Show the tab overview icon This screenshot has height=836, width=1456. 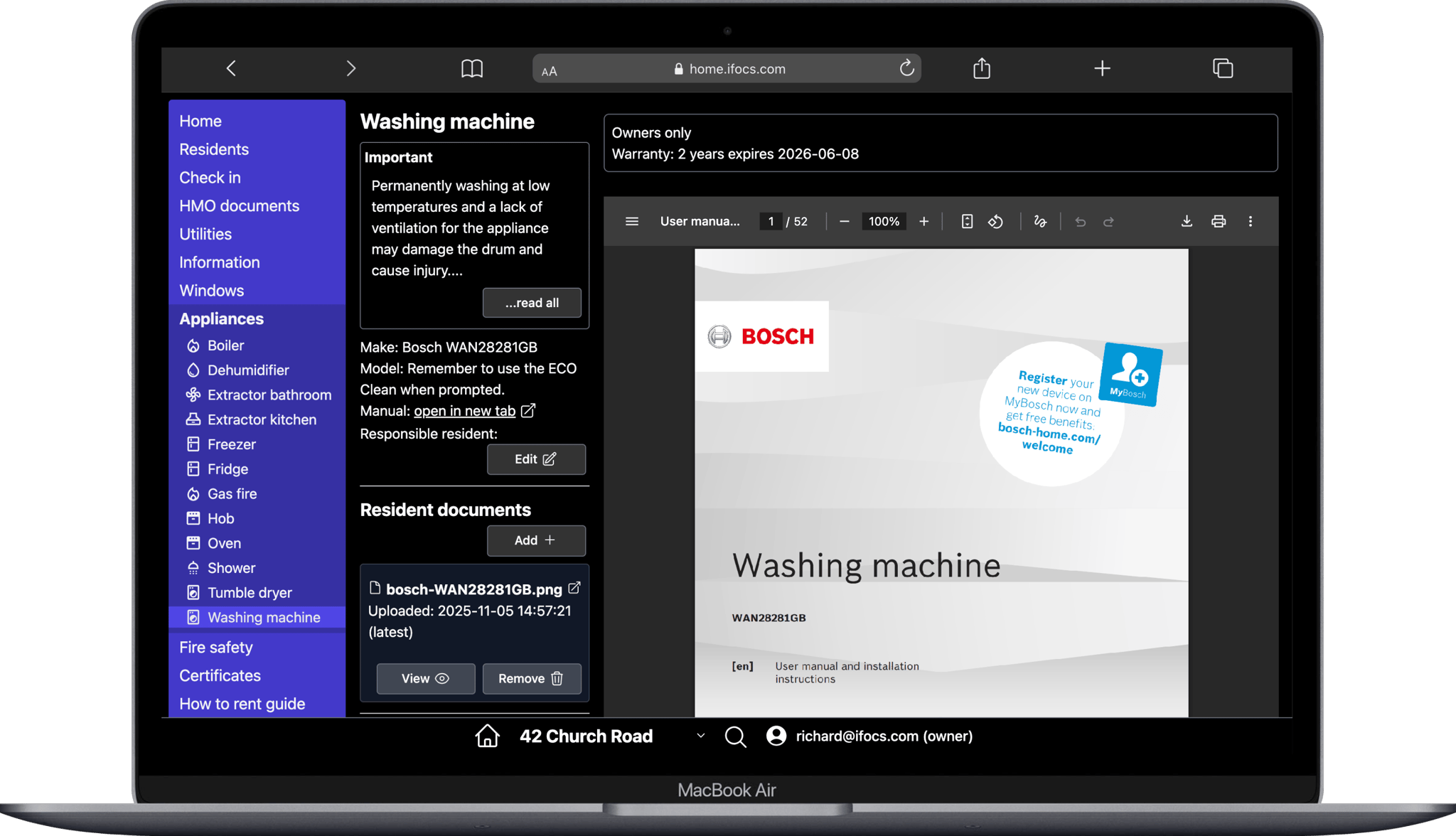[1223, 68]
